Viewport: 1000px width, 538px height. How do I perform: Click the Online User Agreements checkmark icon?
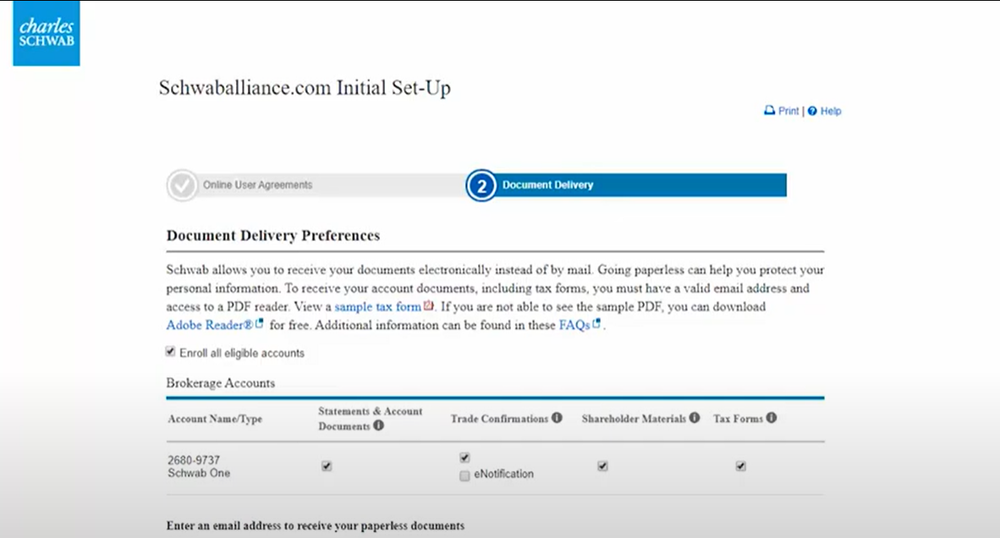(182, 185)
